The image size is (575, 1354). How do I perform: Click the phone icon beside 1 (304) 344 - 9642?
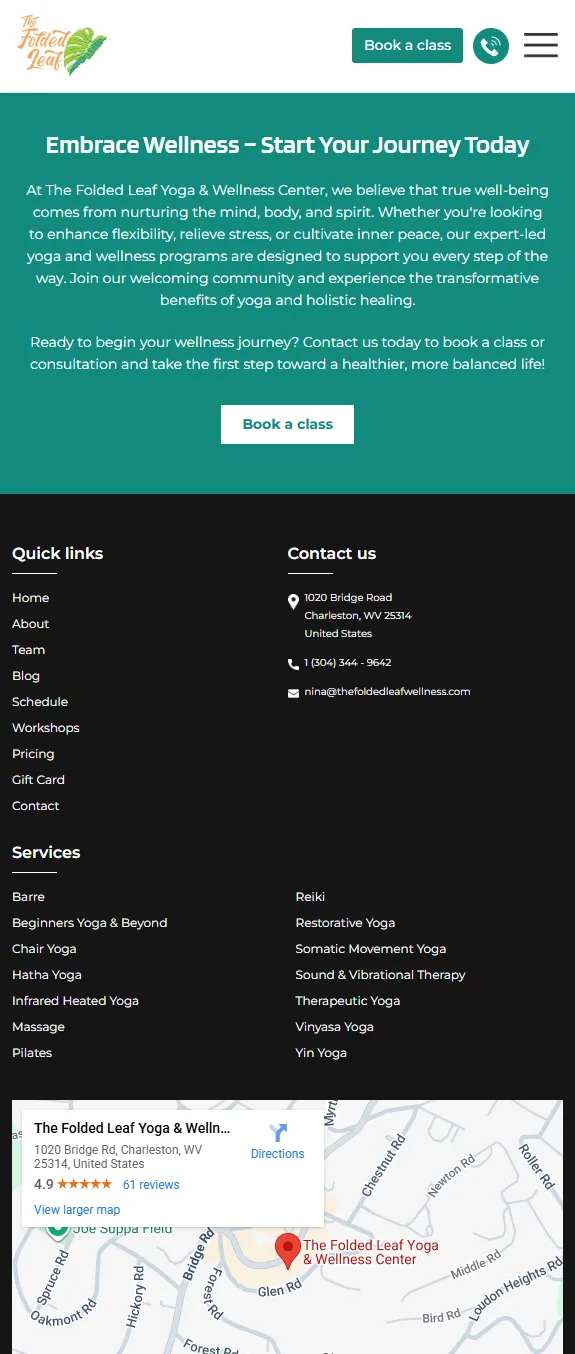[x=293, y=664]
